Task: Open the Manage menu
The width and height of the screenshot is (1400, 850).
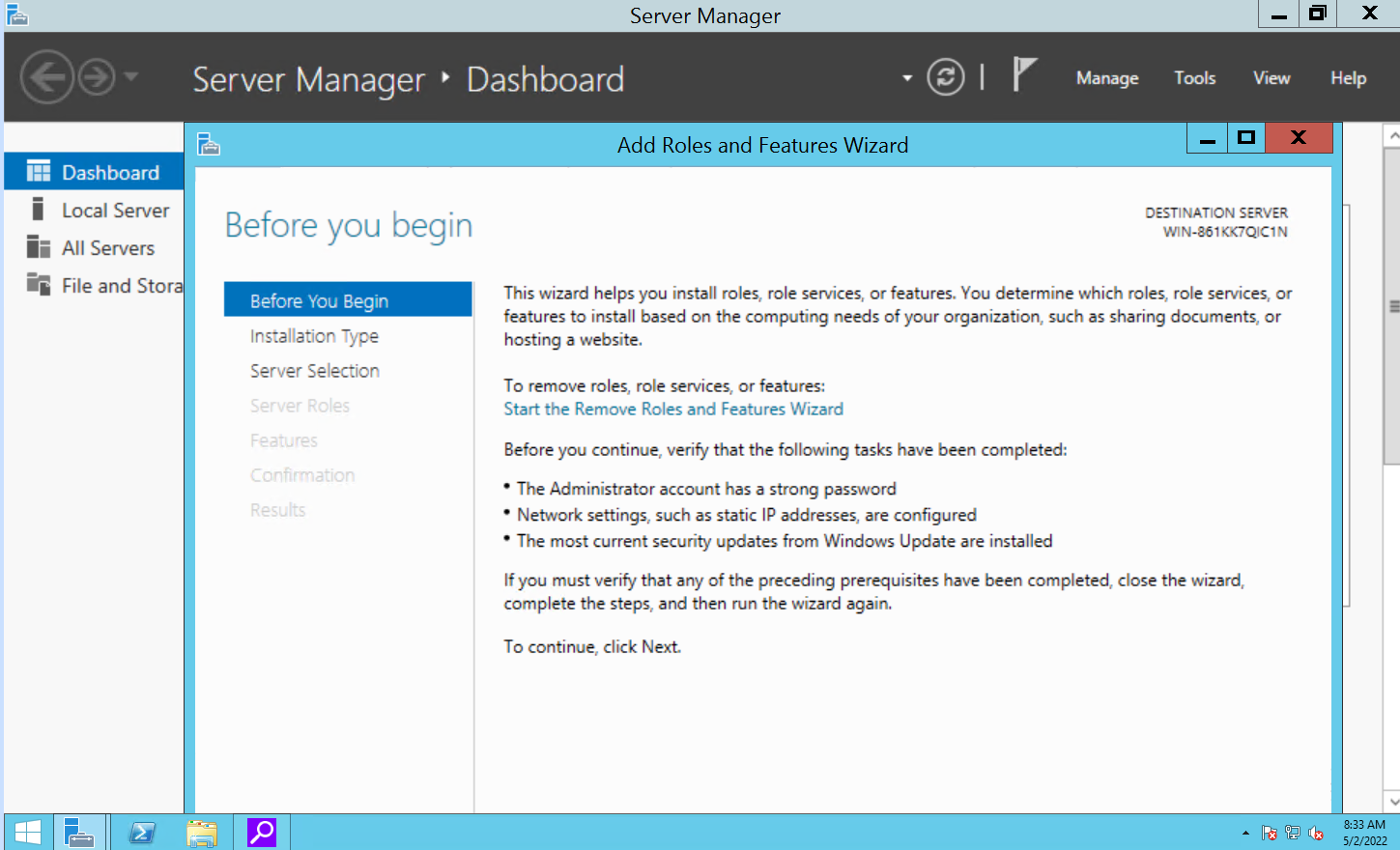Action: [1107, 78]
